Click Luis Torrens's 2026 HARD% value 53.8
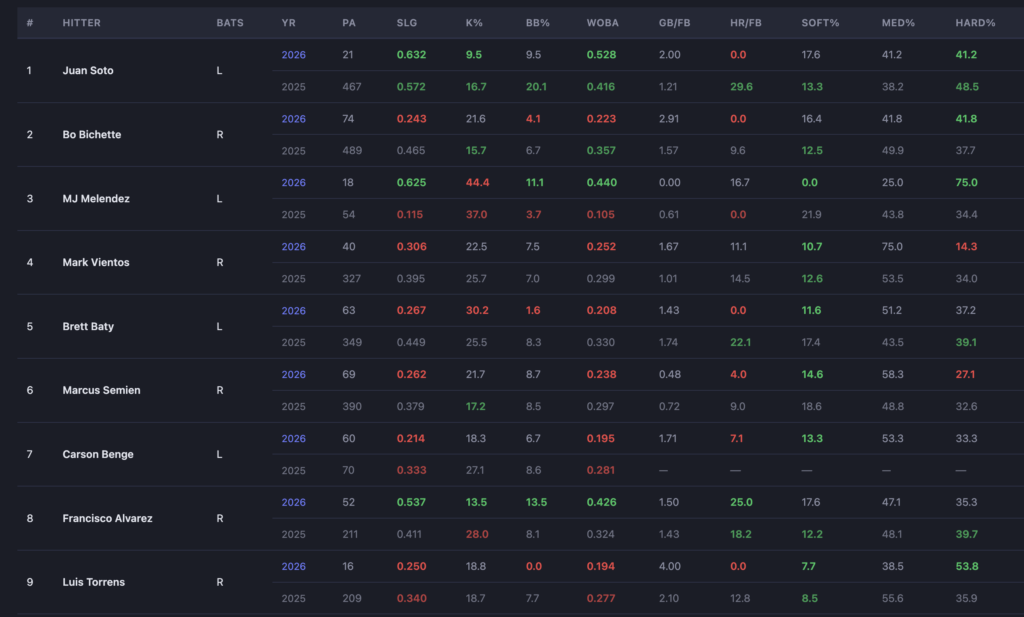 pyautogui.click(x=967, y=567)
